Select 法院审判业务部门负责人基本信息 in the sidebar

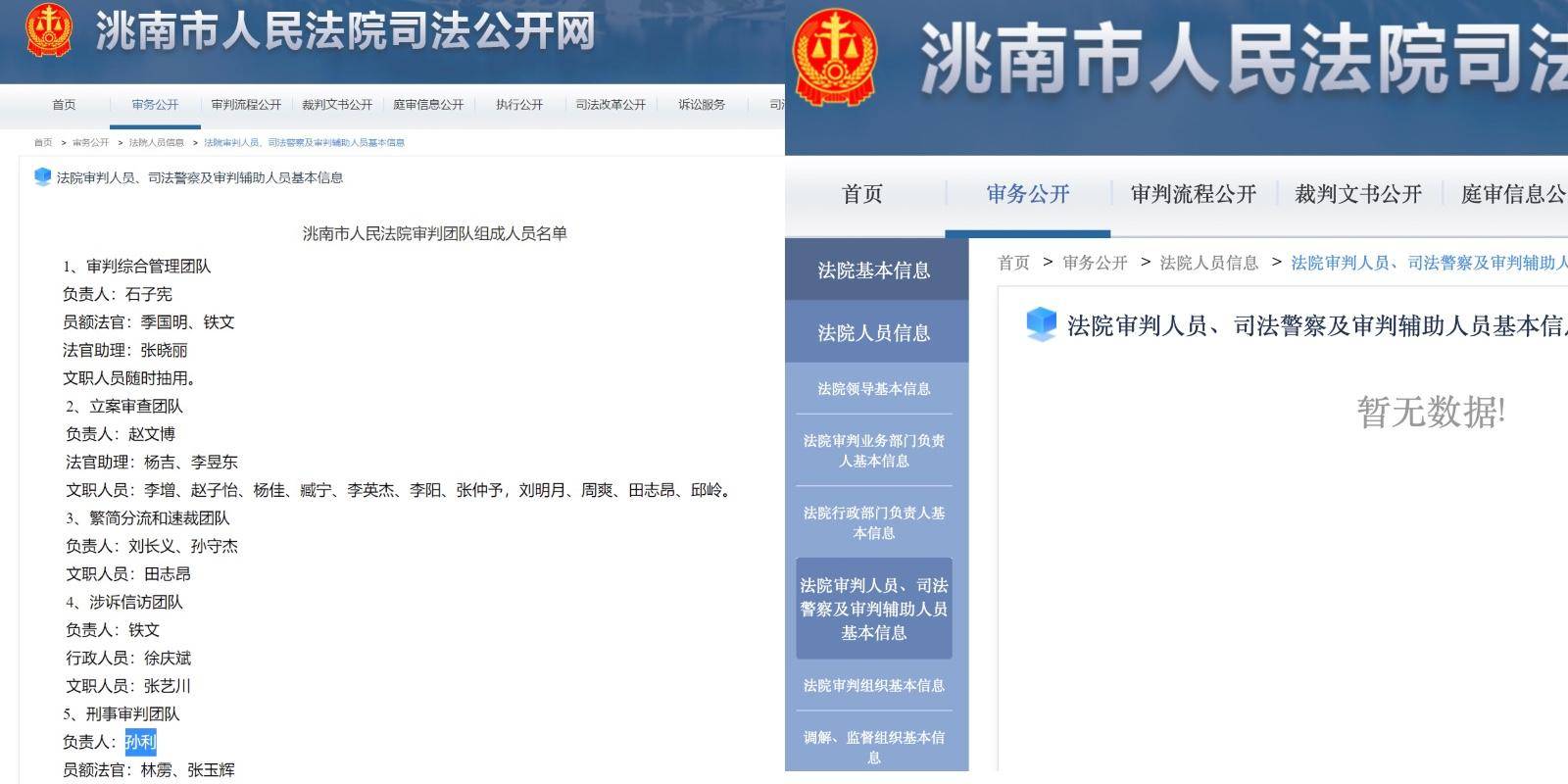point(874,451)
